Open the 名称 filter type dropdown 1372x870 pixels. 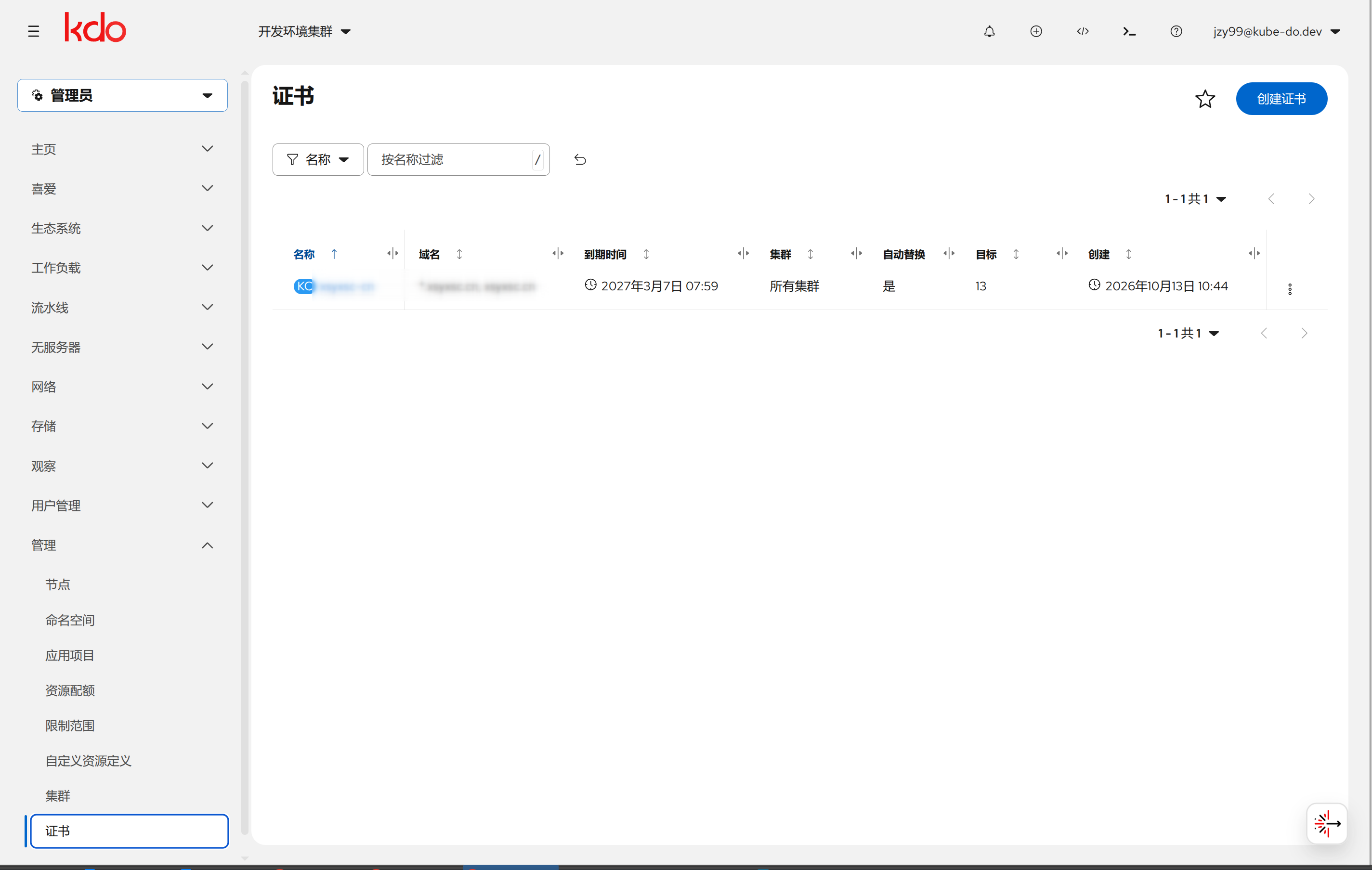point(318,159)
